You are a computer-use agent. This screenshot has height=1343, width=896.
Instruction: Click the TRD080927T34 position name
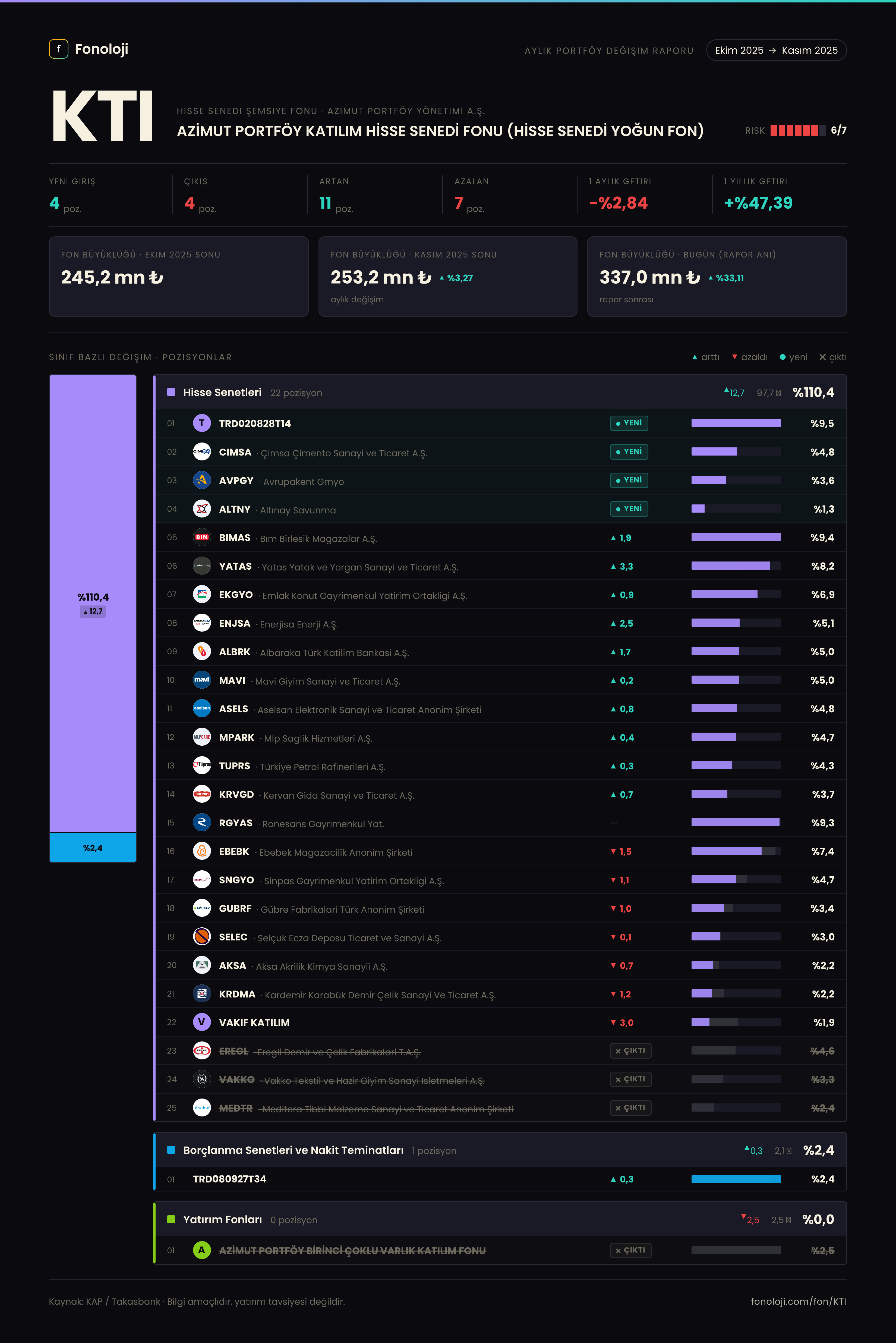click(x=230, y=1179)
